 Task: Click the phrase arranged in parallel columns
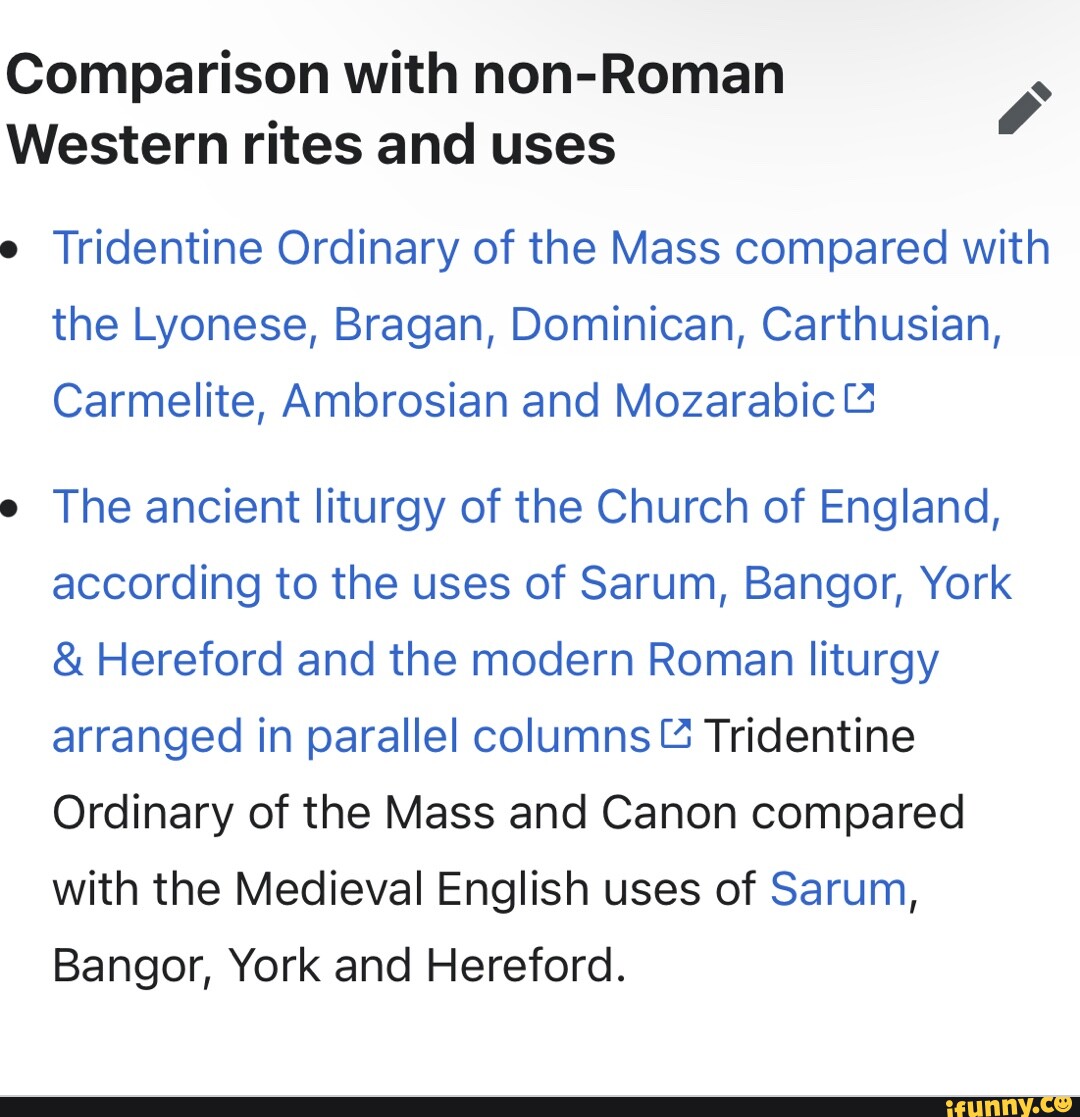(x=350, y=735)
